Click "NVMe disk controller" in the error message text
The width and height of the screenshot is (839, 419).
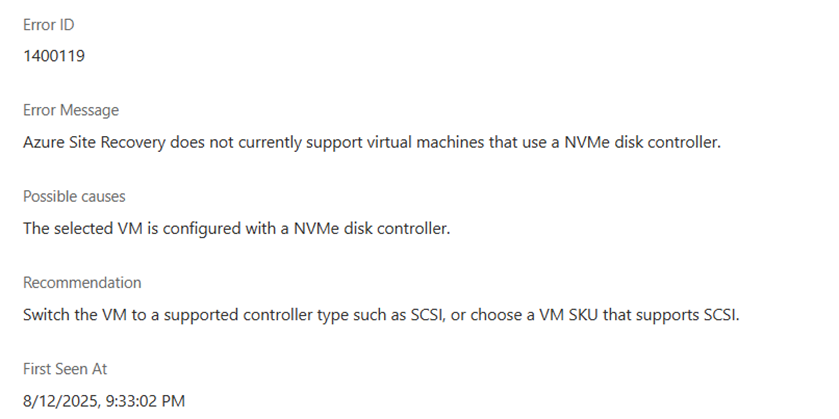pos(643,143)
